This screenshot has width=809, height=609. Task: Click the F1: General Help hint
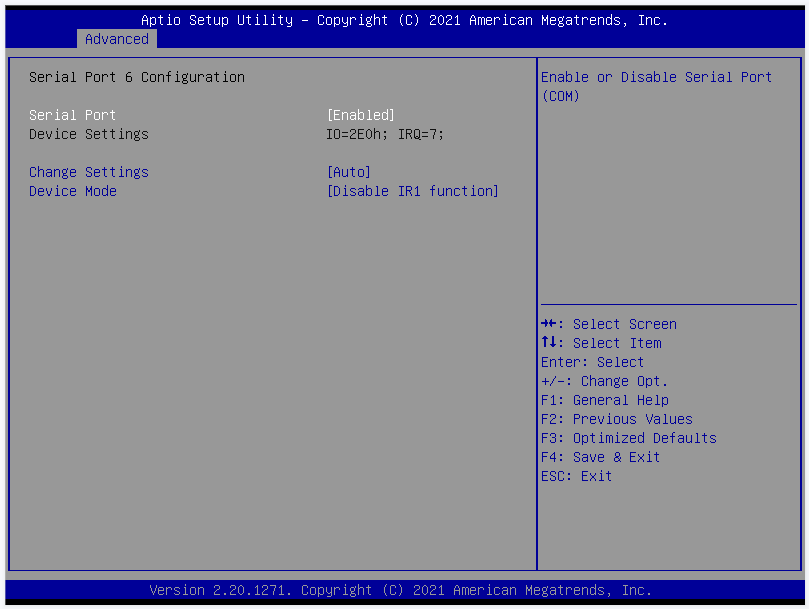point(604,400)
